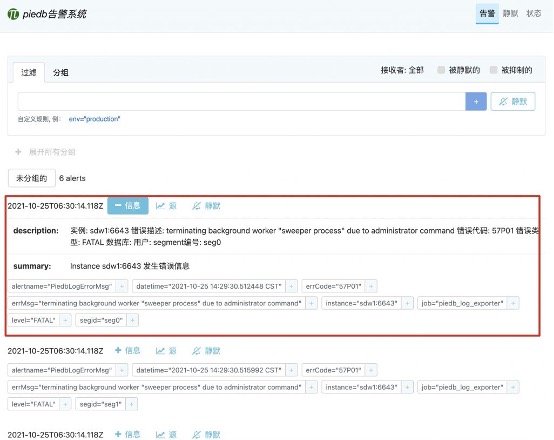Add errCode plus icon in seg1 alert
Screen dimensions: 554x440
click(371, 370)
